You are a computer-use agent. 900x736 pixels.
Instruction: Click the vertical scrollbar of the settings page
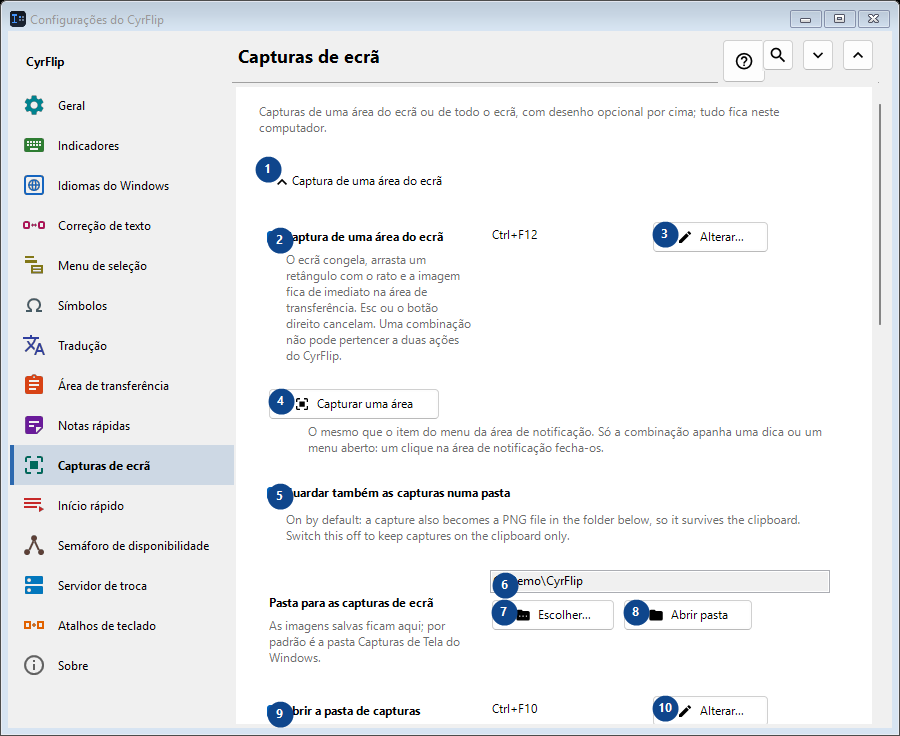(x=880, y=215)
